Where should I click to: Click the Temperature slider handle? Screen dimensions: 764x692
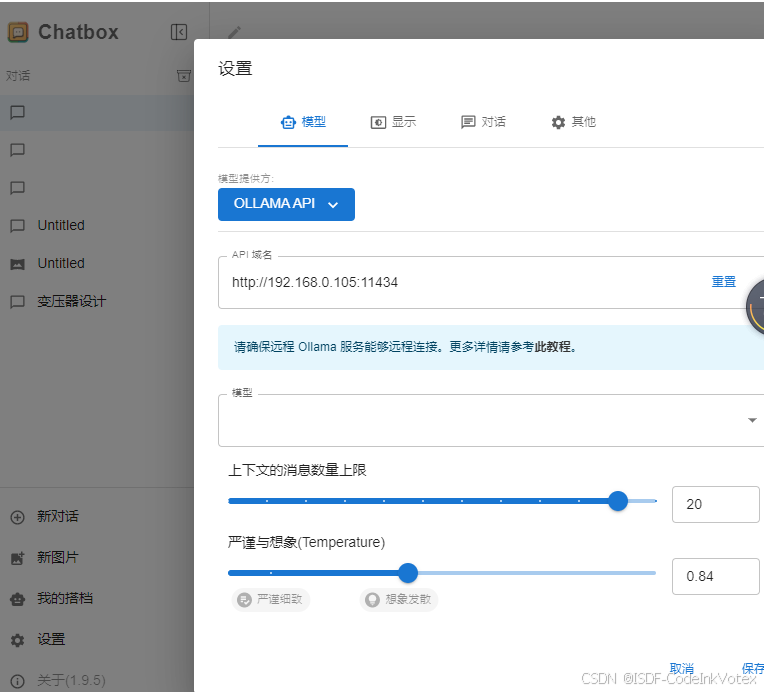click(x=408, y=573)
